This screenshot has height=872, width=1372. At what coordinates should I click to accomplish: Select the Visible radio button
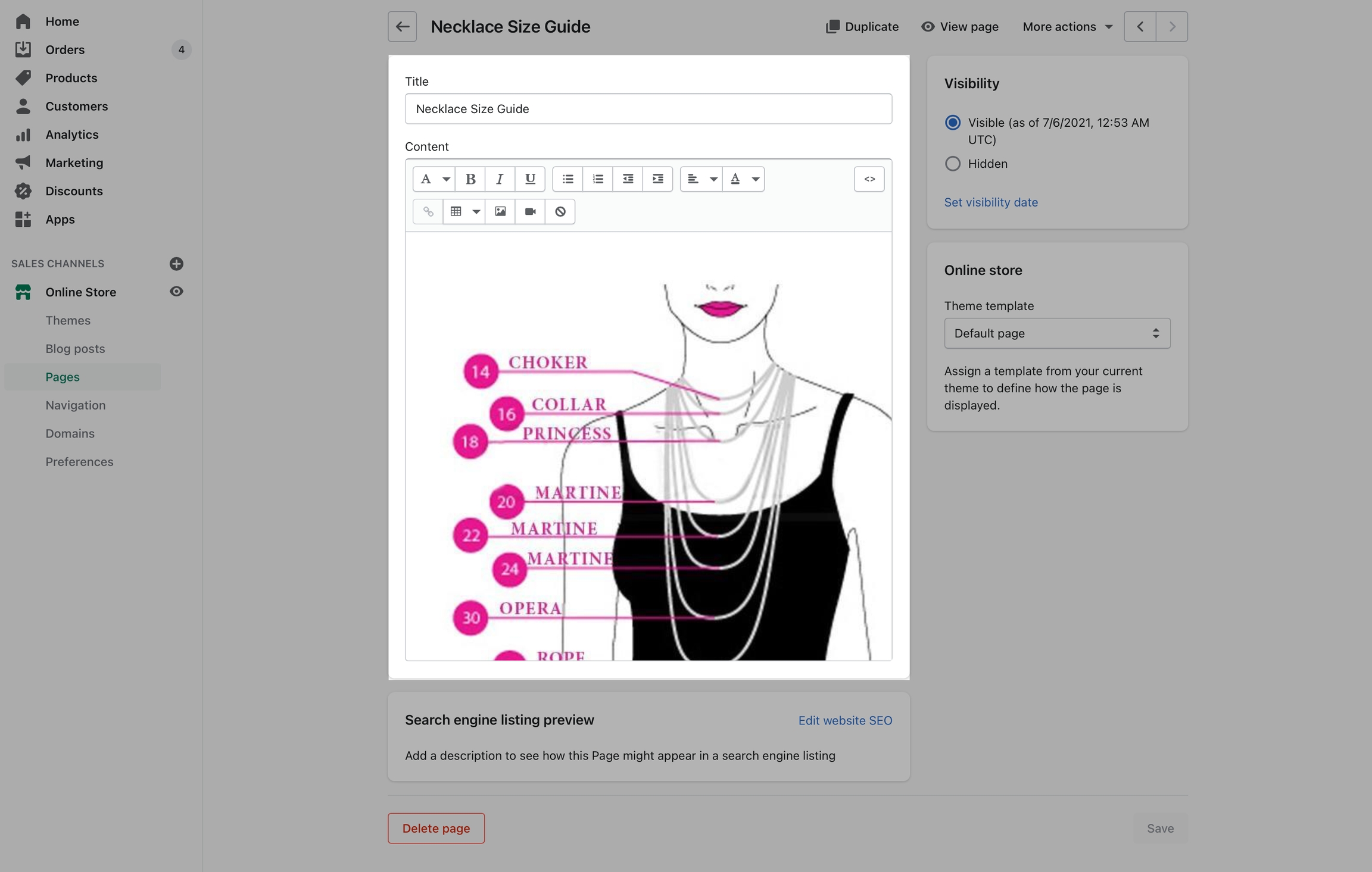(x=953, y=123)
